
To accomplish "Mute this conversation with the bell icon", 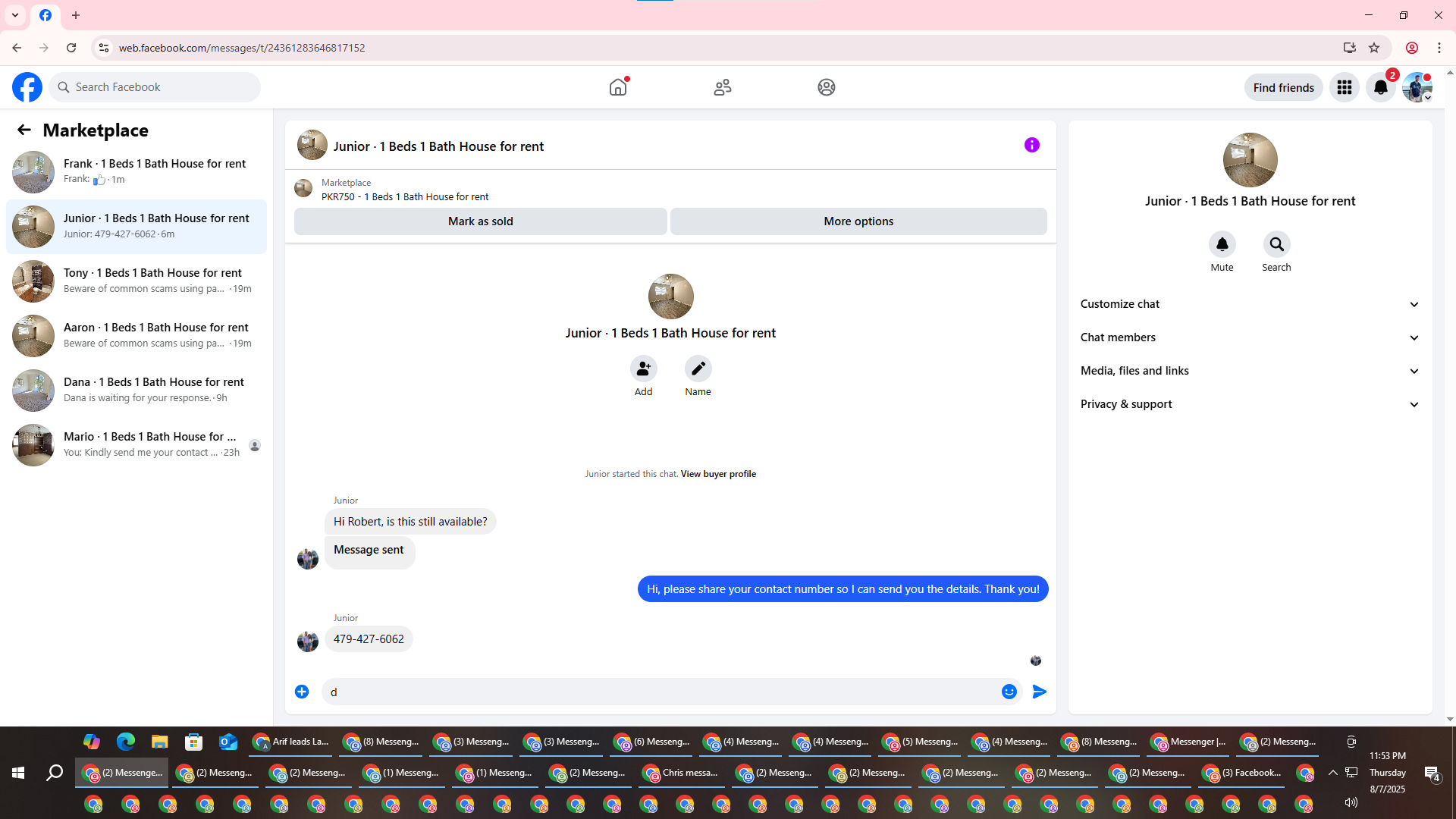I will click(x=1222, y=244).
